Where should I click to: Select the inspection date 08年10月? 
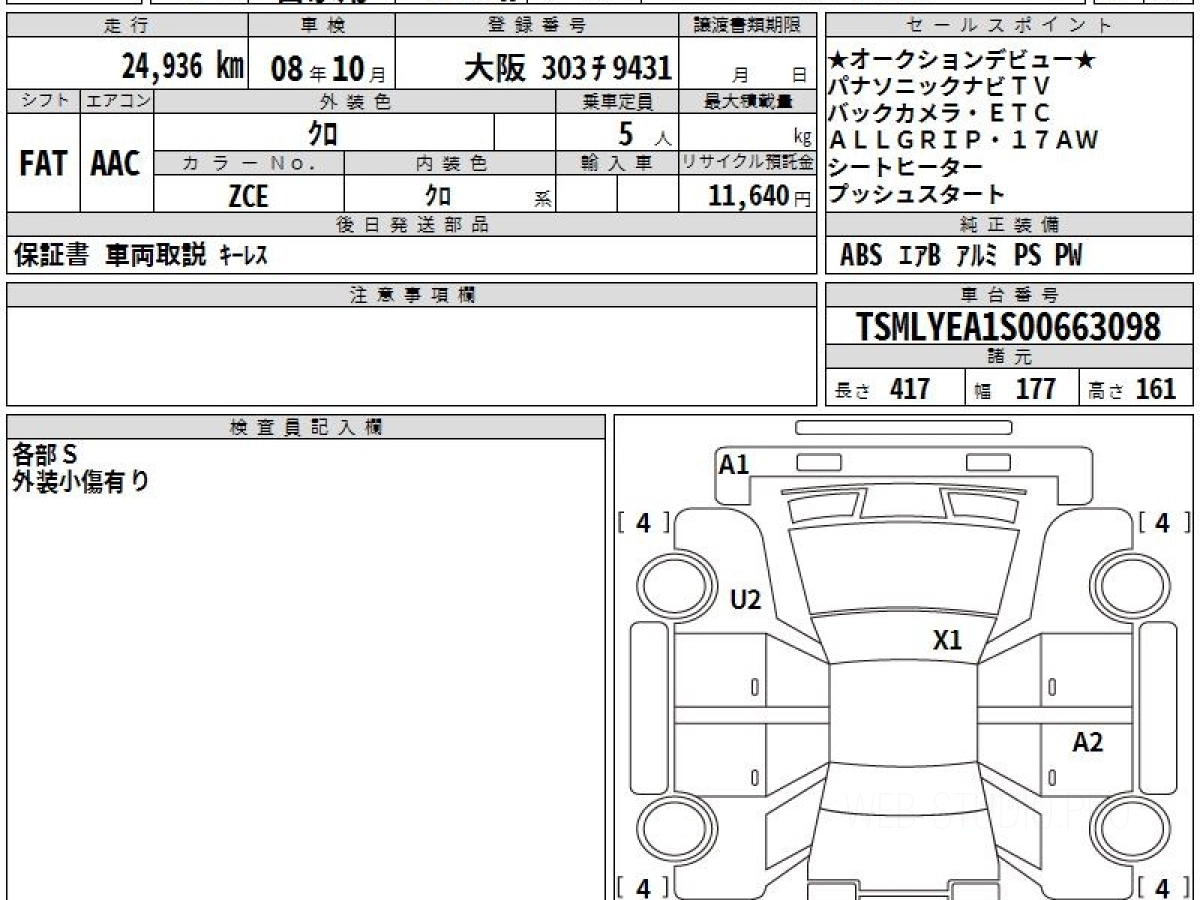tap(328, 68)
